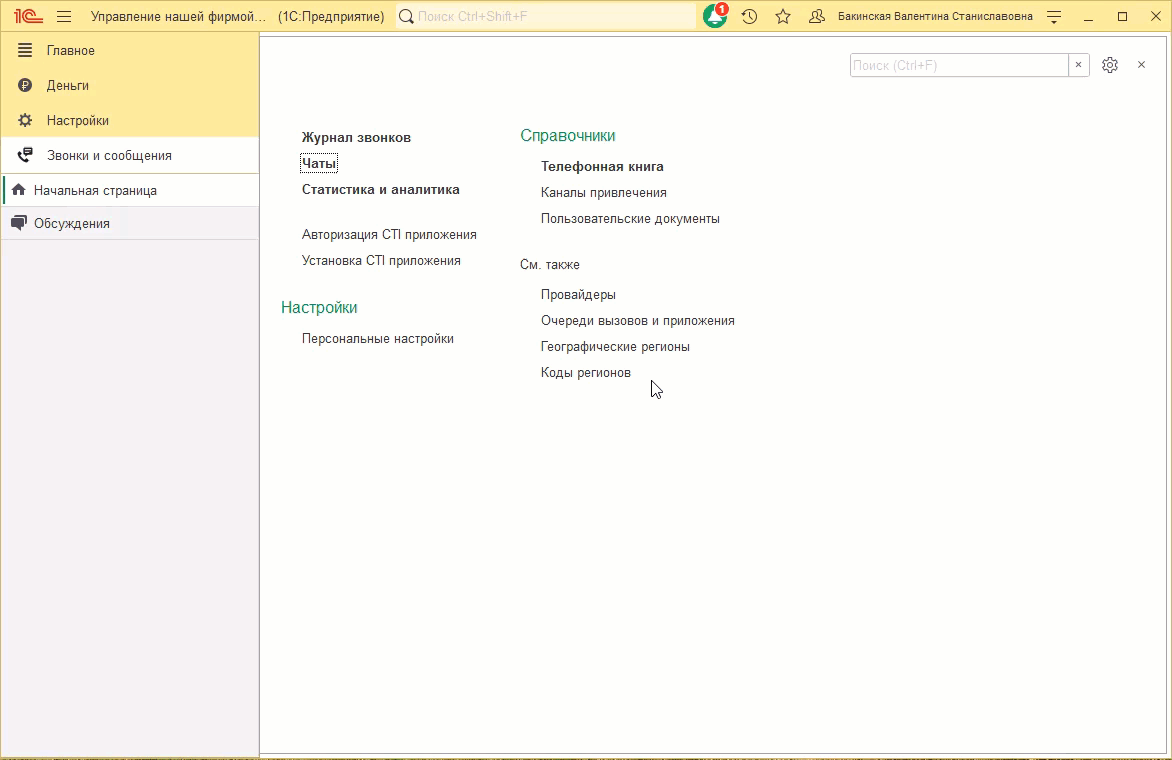The height and width of the screenshot is (760, 1172).
Task: Select the Деньги section icon
Action: [x=22, y=85]
